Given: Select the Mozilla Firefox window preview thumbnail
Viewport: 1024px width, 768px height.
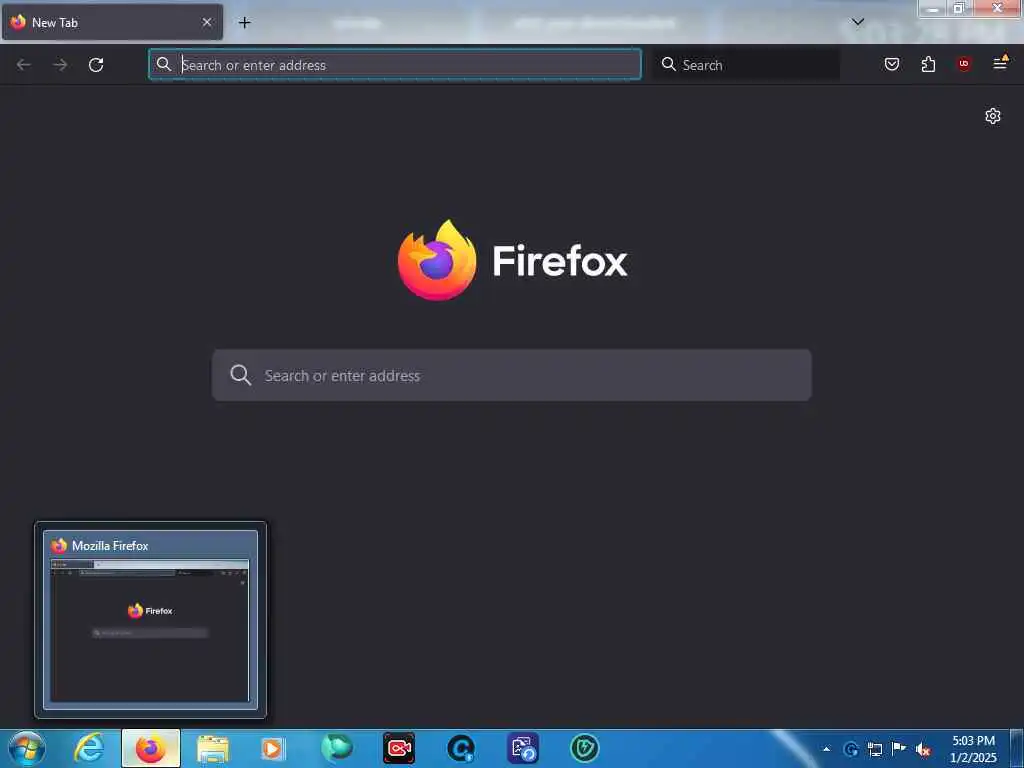Looking at the screenshot, I should (x=150, y=620).
